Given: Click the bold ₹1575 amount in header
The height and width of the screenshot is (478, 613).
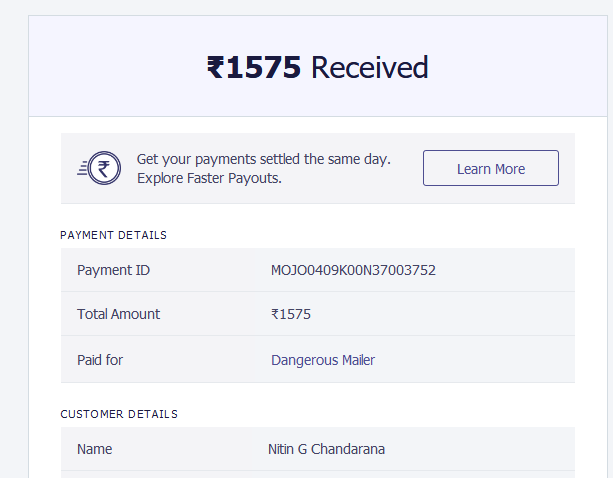Looking at the screenshot, I should pyautogui.click(x=254, y=67).
